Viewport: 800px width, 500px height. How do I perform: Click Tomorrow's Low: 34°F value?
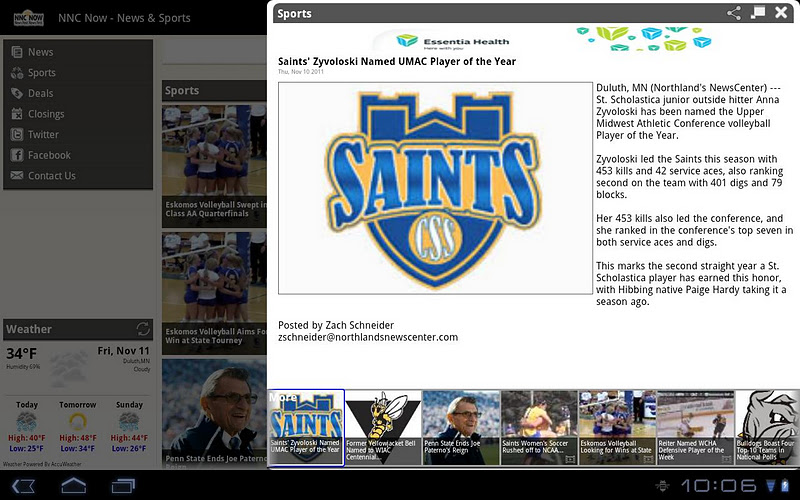pyautogui.click(x=78, y=448)
